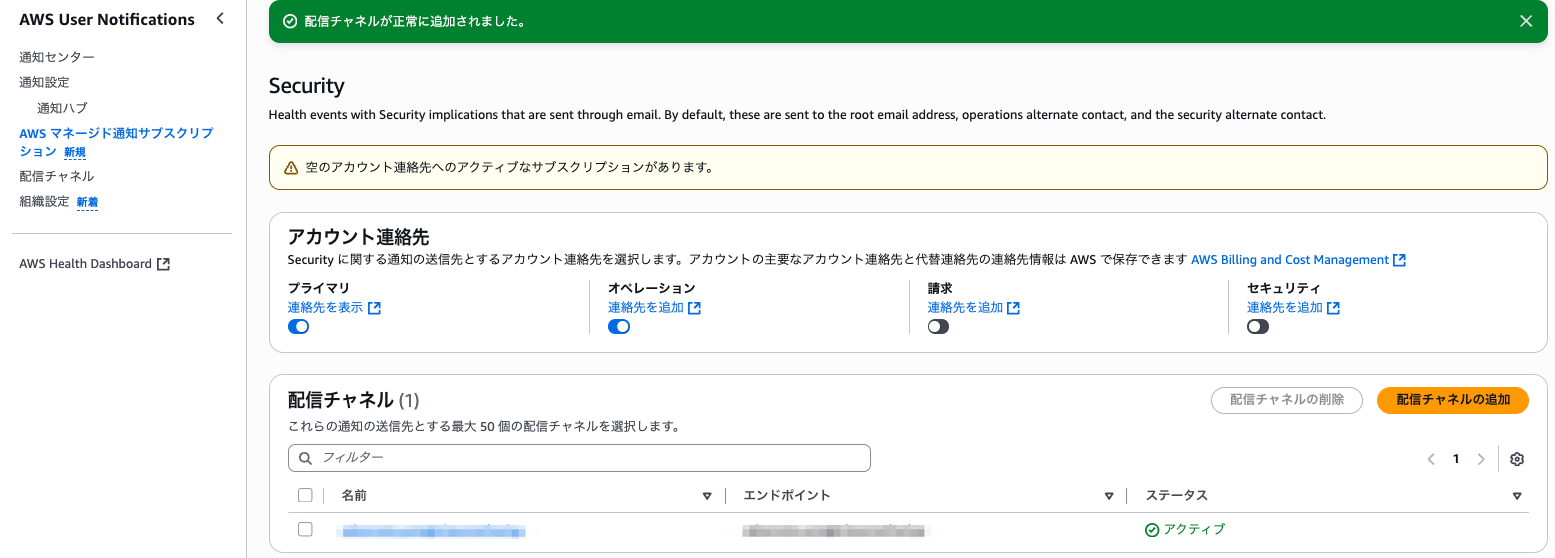This screenshot has height=558, width=1555.
Task: Click the yellow warning triangle icon
Action: coord(291,168)
